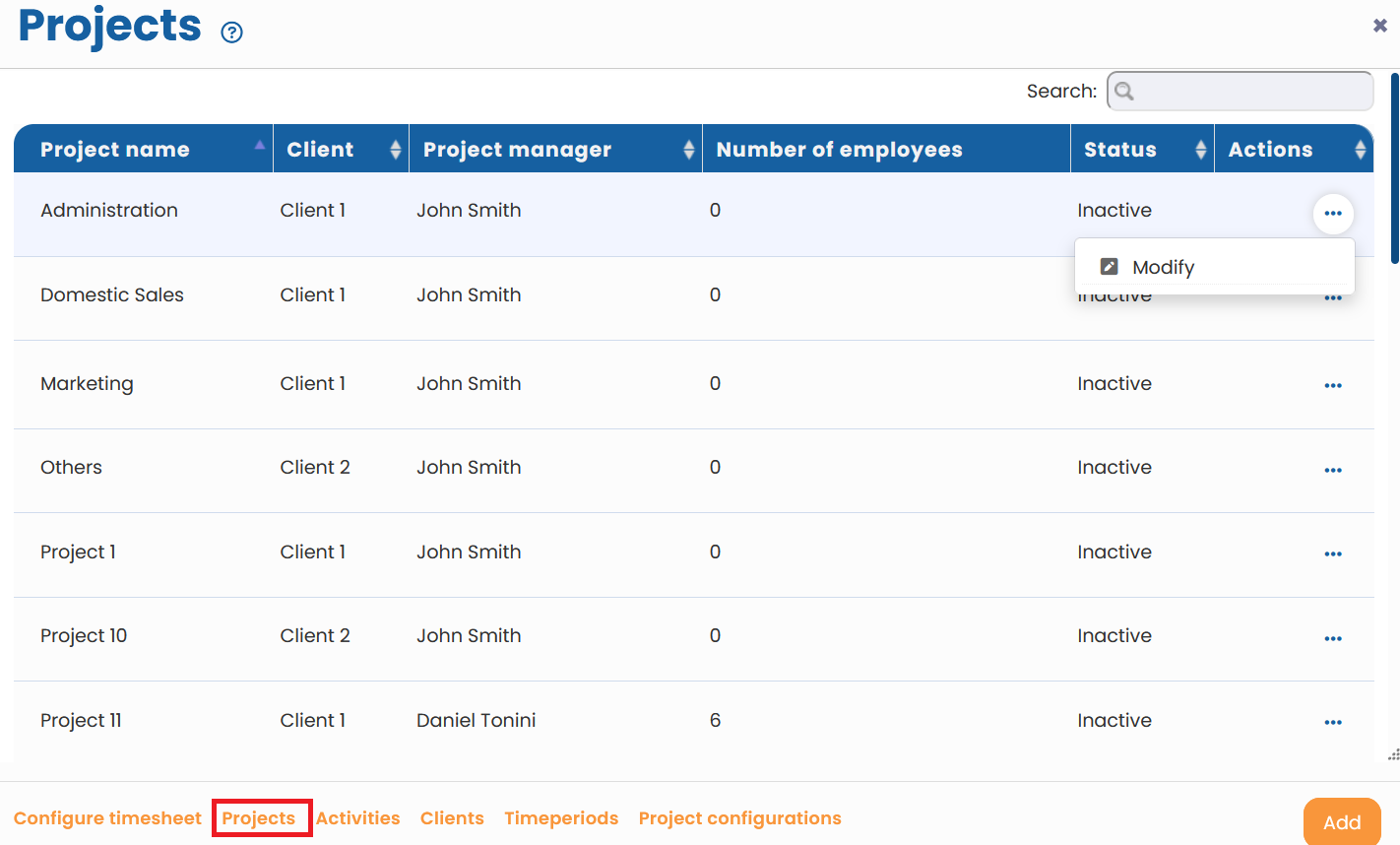Switch to the Activities tab

click(357, 818)
